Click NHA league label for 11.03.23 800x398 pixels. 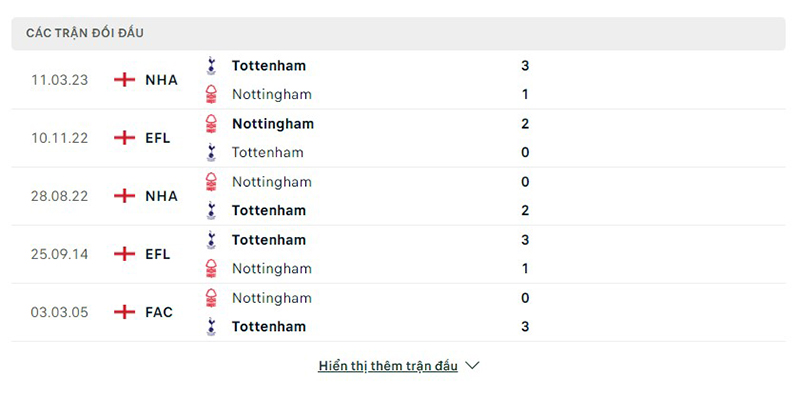tap(161, 80)
